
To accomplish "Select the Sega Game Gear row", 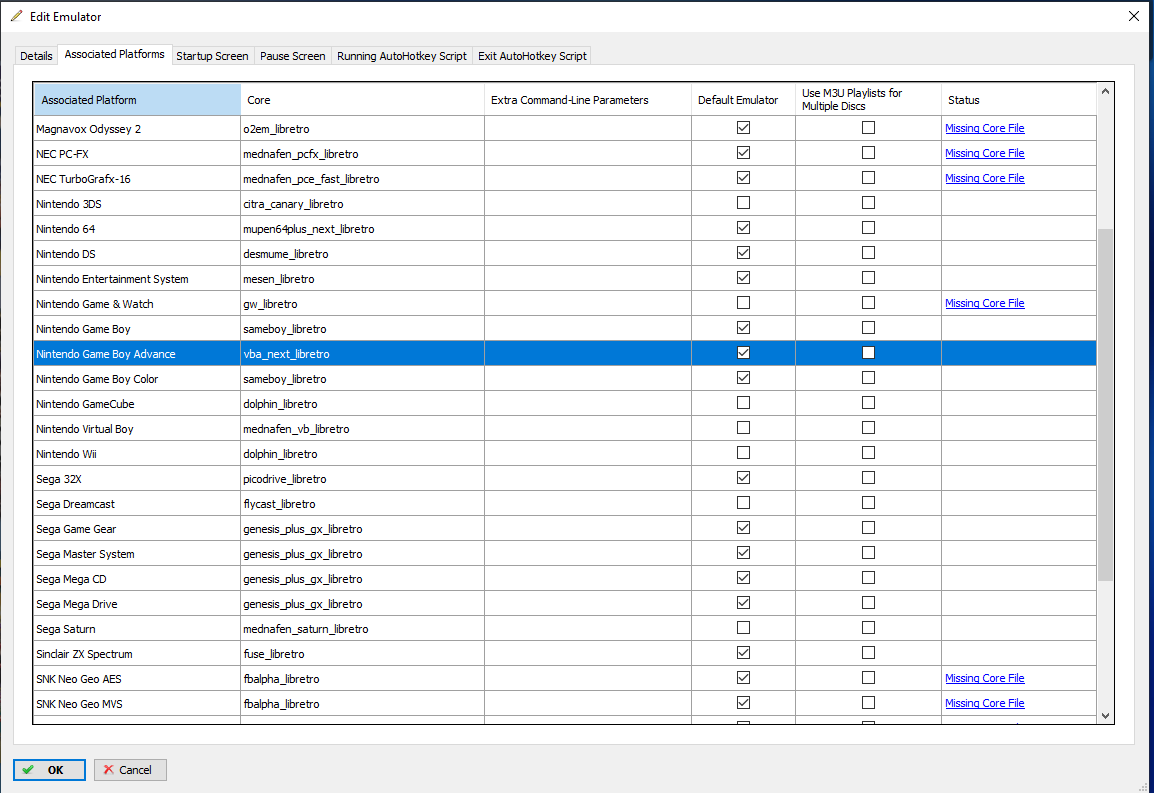I will tap(564, 529).
